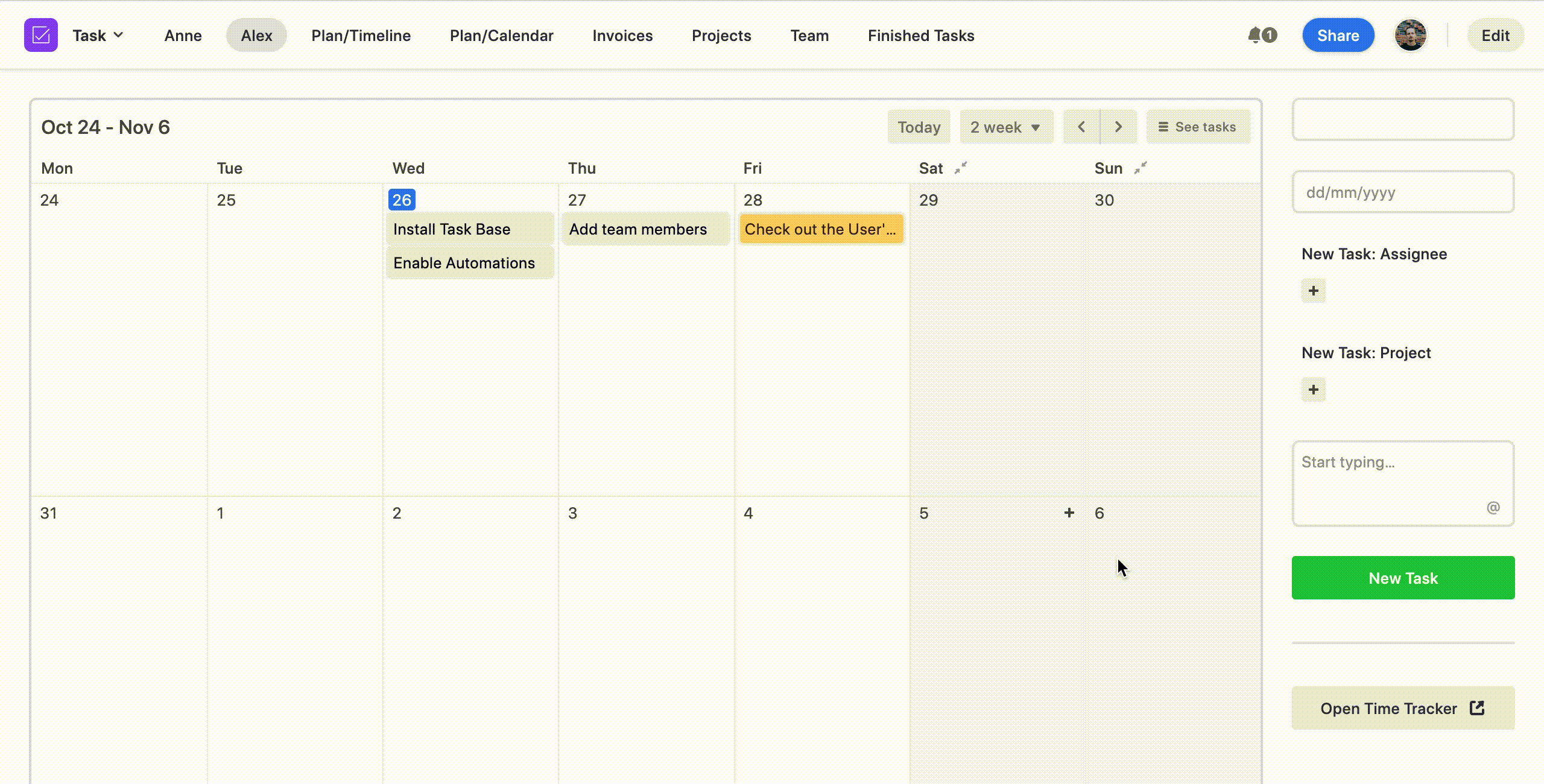
Task: Collapse the Sat column icon
Action: pyautogui.click(x=961, y=168)
